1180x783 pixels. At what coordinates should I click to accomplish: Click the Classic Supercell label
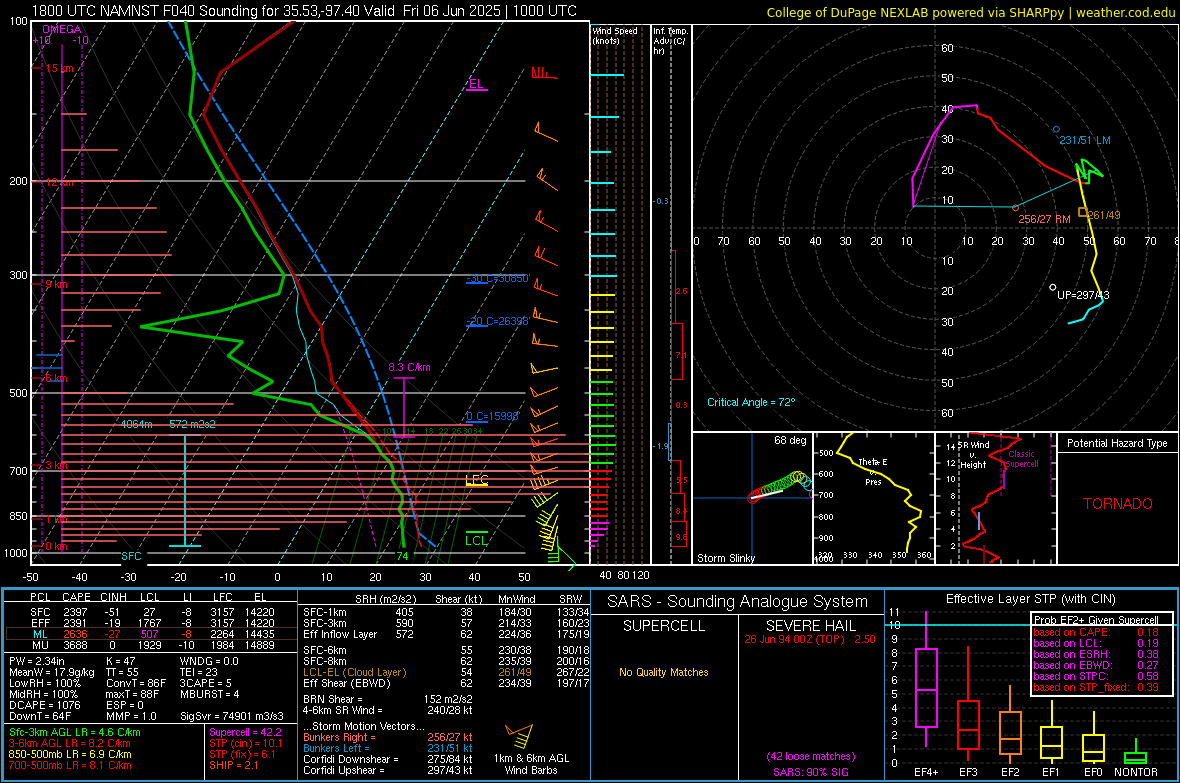(1021, 459)
